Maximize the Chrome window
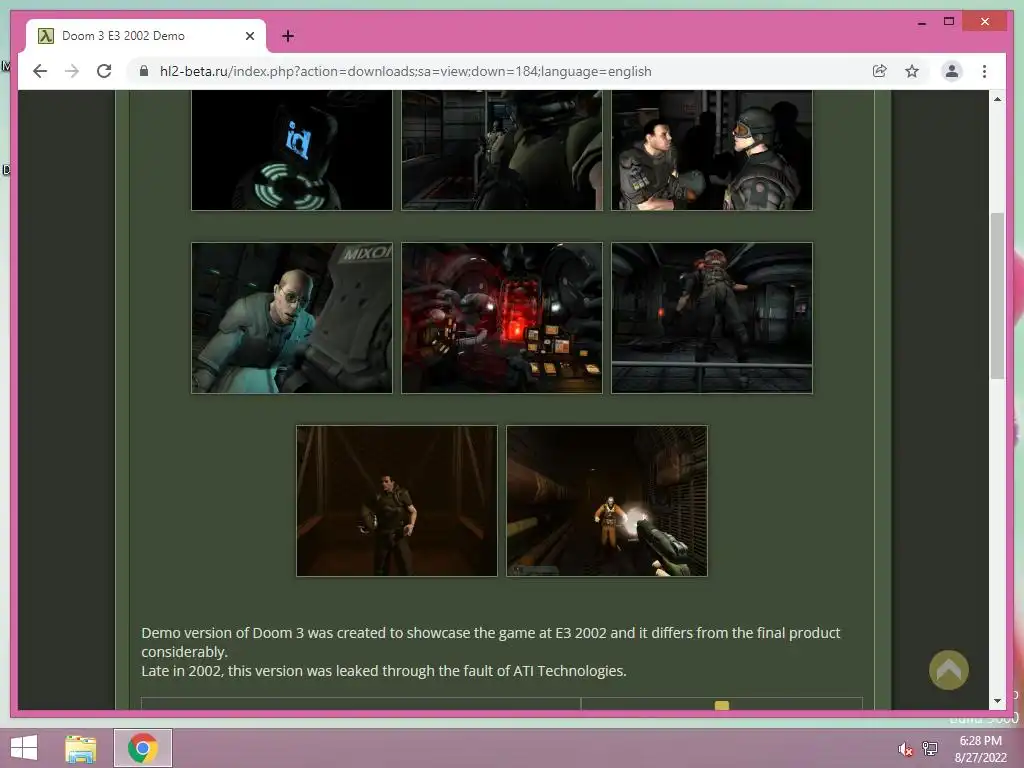Image resolution: width=1024 pixels, height=768 pixels. tap(949, 22)
